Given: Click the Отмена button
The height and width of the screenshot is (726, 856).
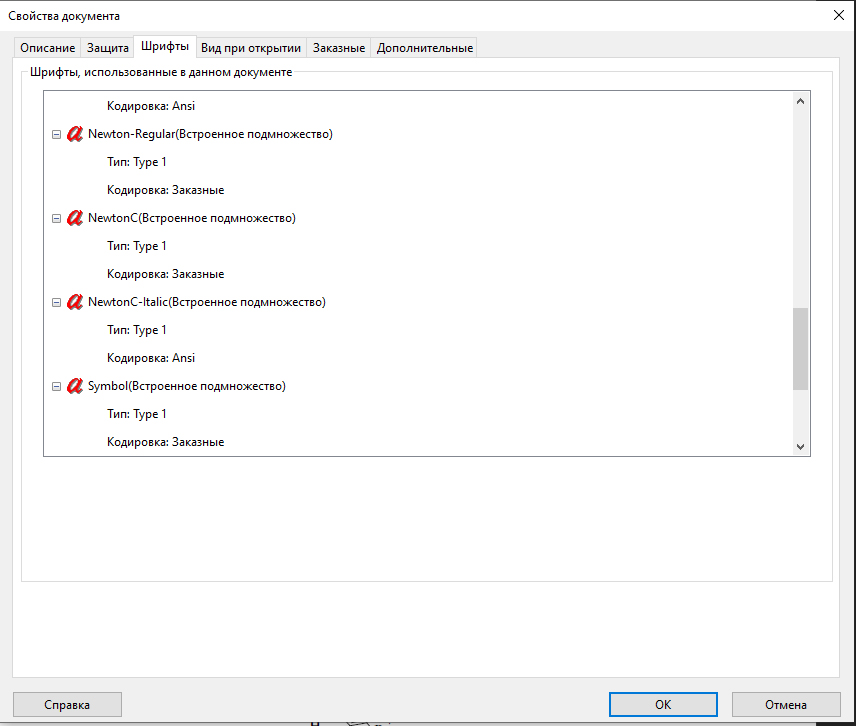Looking at the screenshot, I should pos(786,705).
